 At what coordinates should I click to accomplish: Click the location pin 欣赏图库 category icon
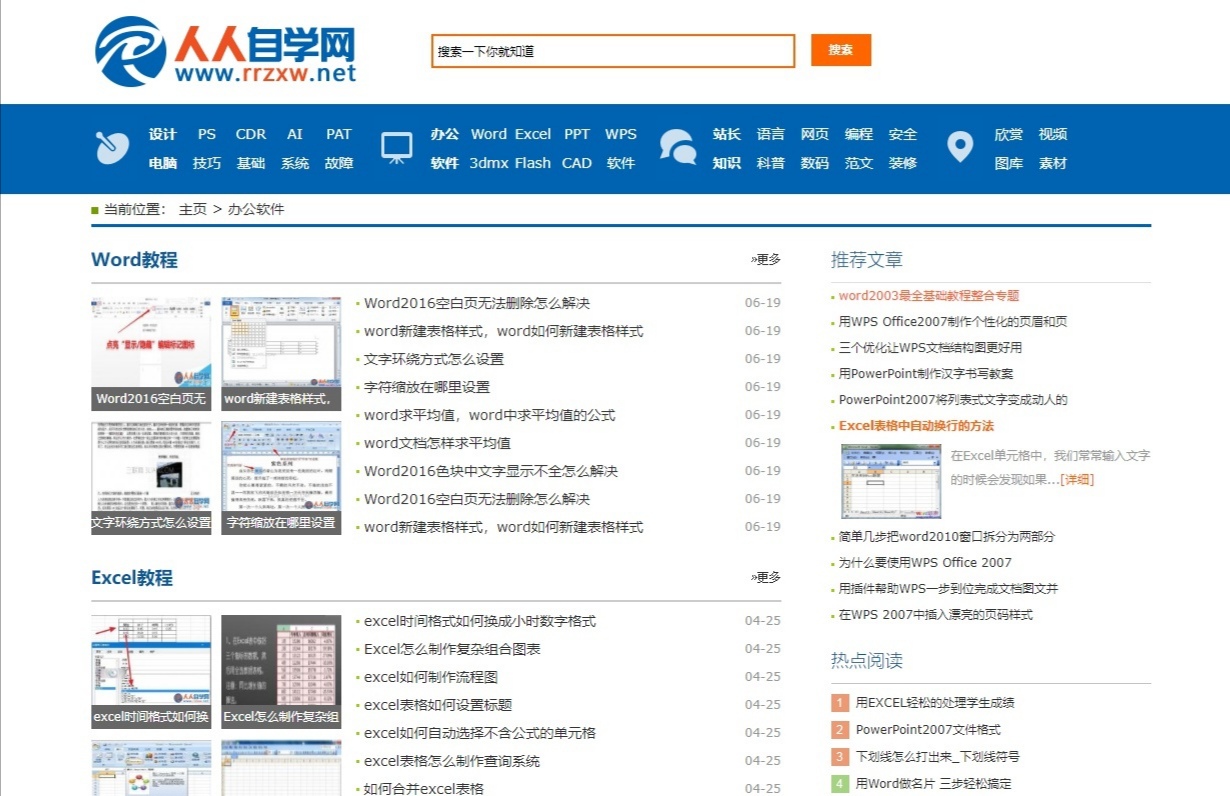click(x=959, y=148)
